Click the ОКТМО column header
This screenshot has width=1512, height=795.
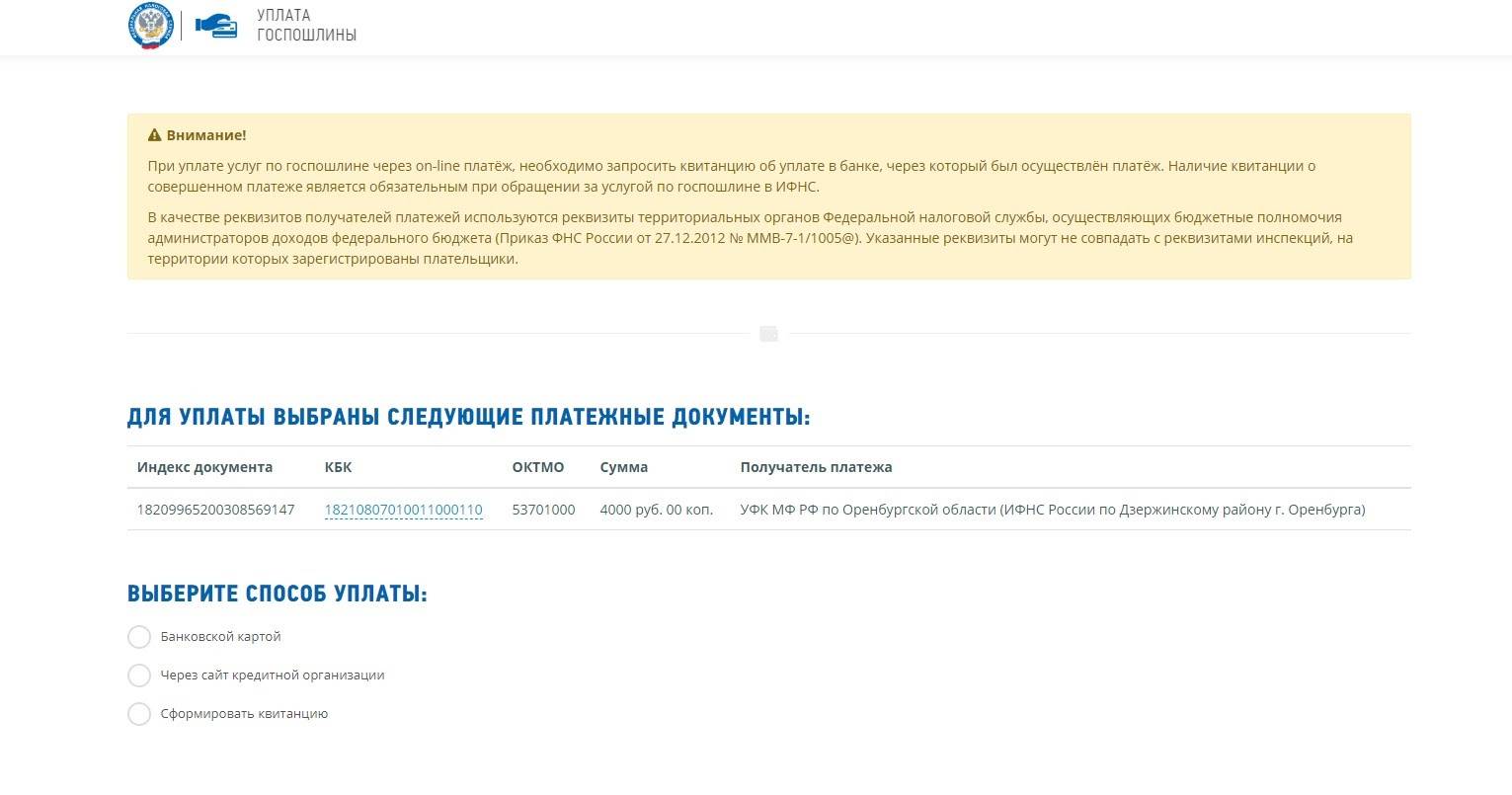tap(537, 467)
